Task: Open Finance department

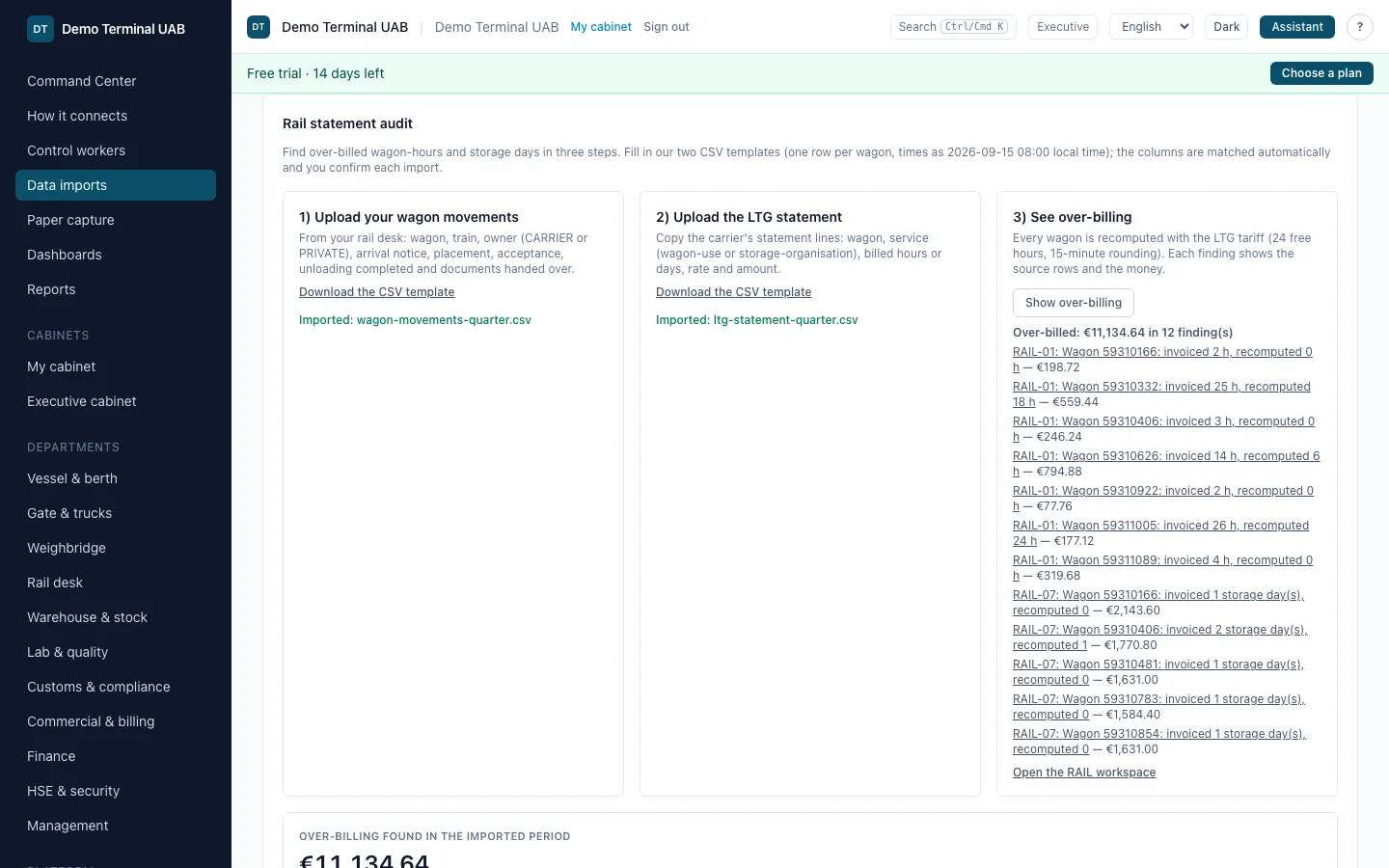Action: (x=116, y=756)
